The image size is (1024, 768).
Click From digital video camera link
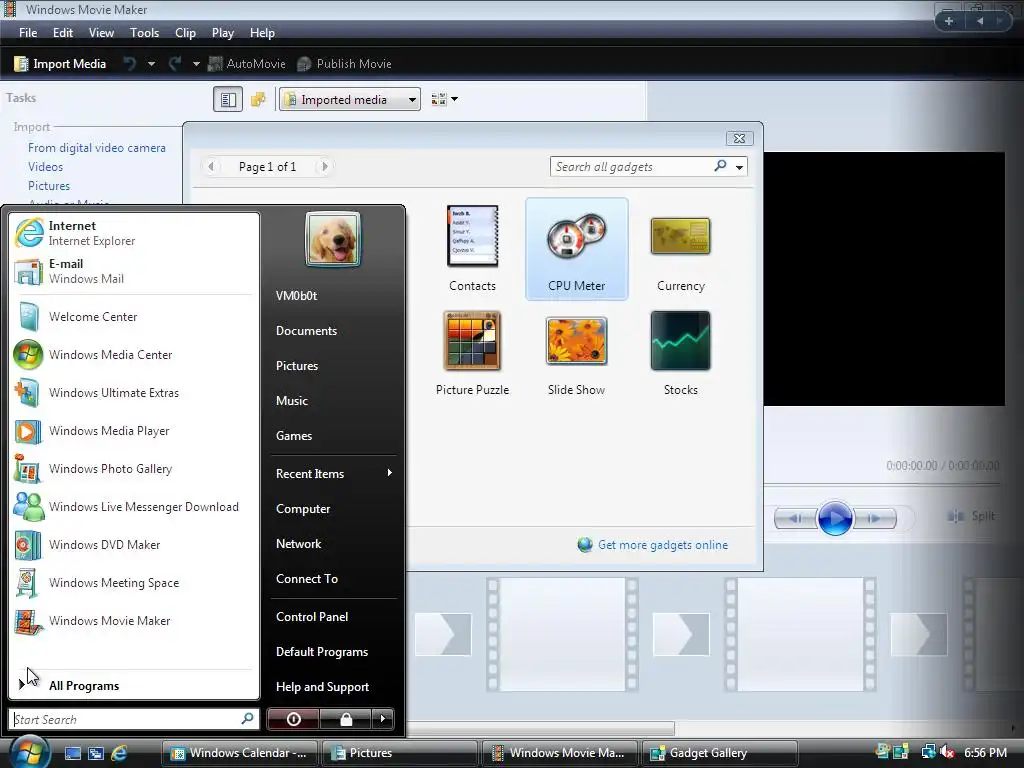[97, 148]
